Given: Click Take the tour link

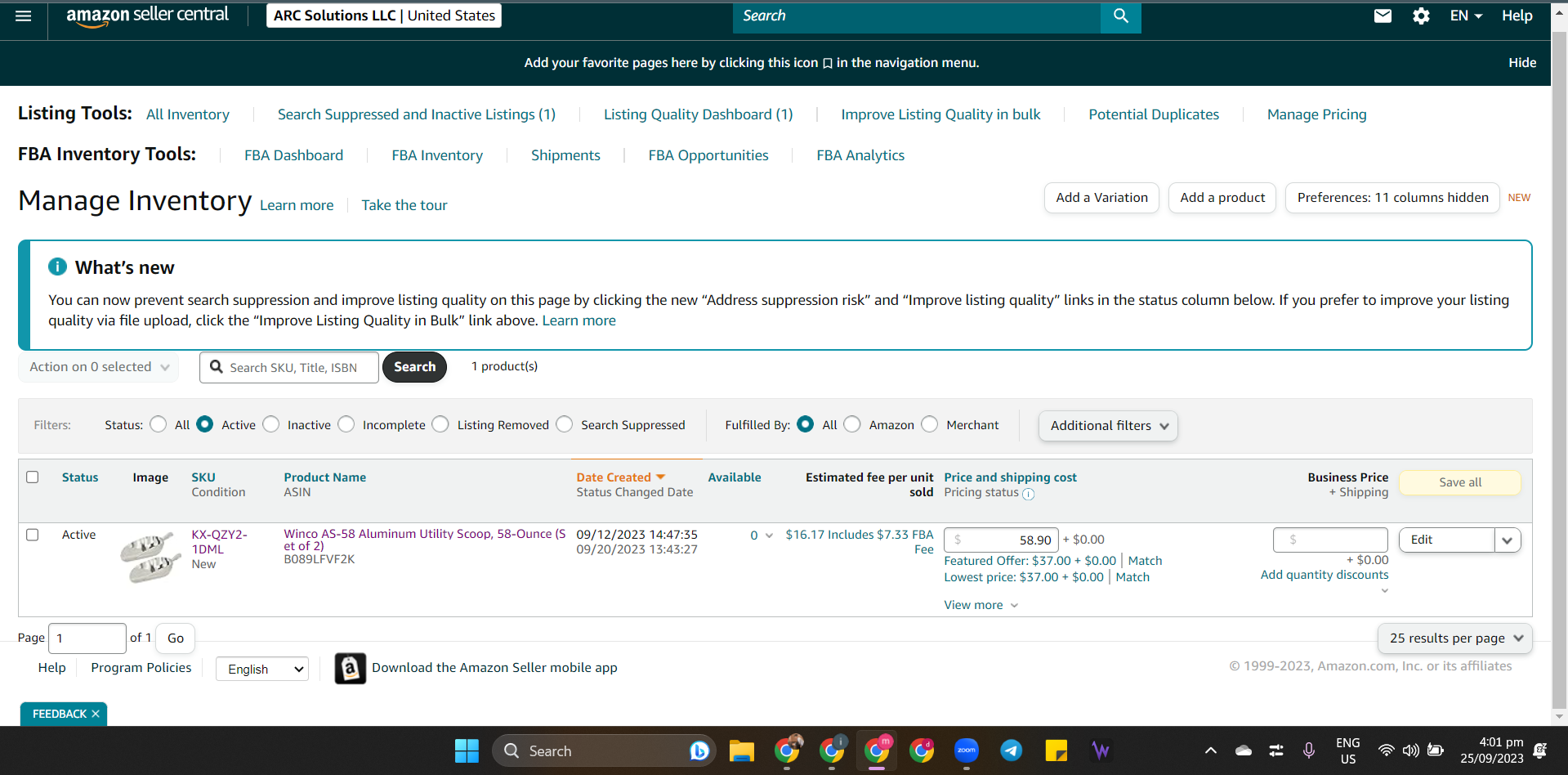Looking at the screenshot, I should tap(404, 205).
